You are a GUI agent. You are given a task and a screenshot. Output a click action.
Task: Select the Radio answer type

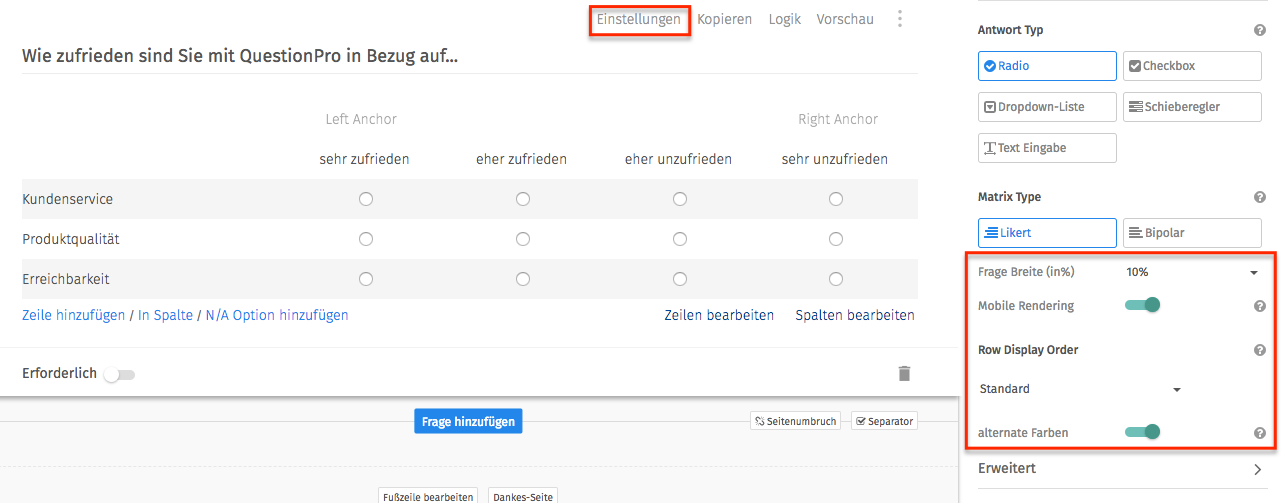pyautogui.click(x=1047, y=66)
